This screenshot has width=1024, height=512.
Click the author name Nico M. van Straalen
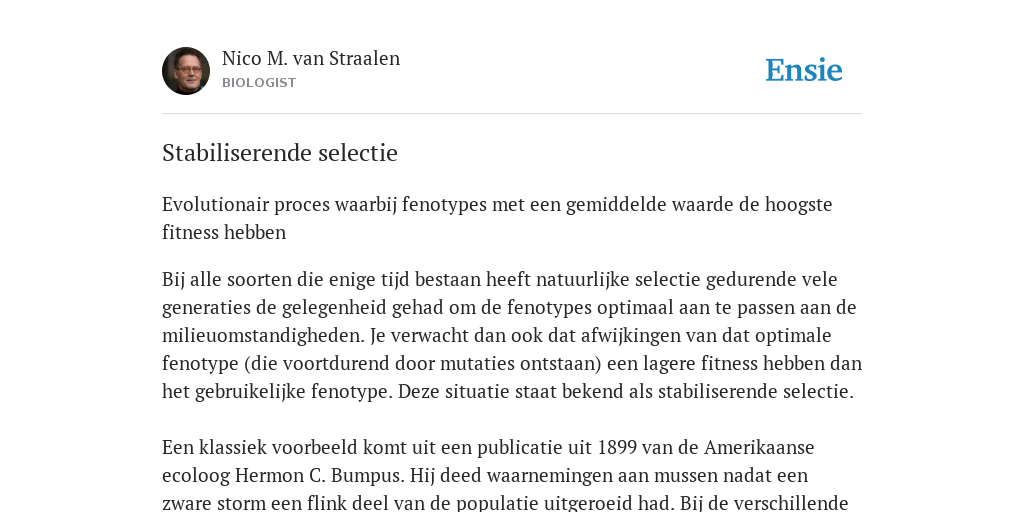point(311,59)
